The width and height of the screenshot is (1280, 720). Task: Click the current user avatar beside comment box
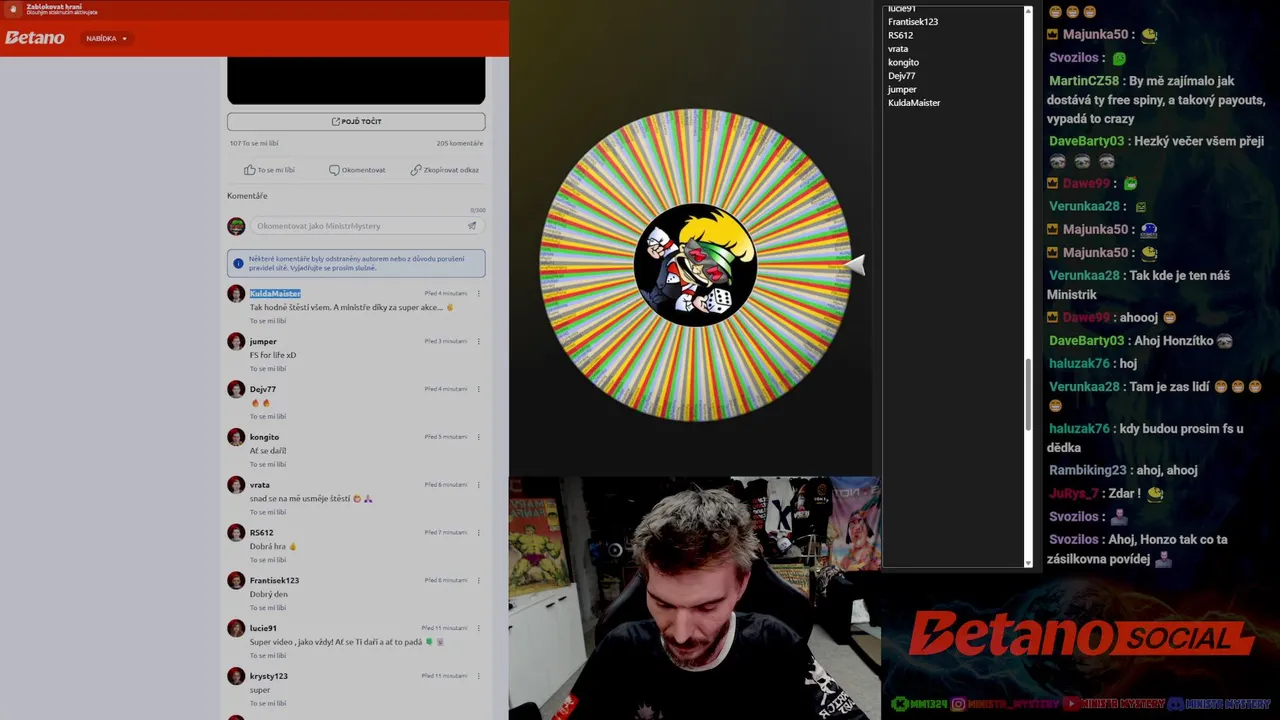pyautogui.click(x=236, y=226)
